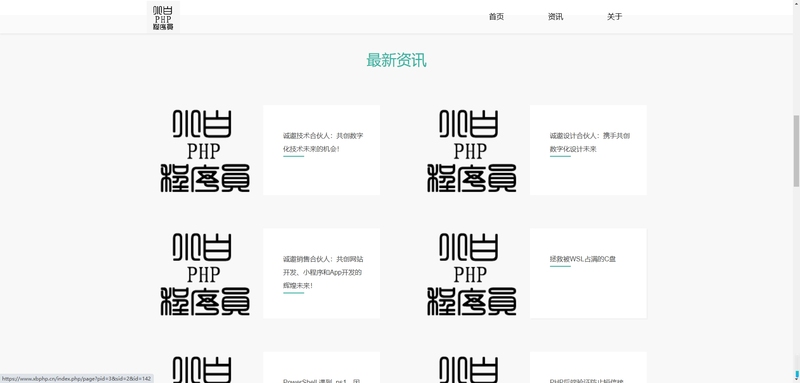The width and height of the screenshot is (800, 383).
Task: Click the 小白PHP程序员 logo in the header
Action: click(x=163, y=17)
